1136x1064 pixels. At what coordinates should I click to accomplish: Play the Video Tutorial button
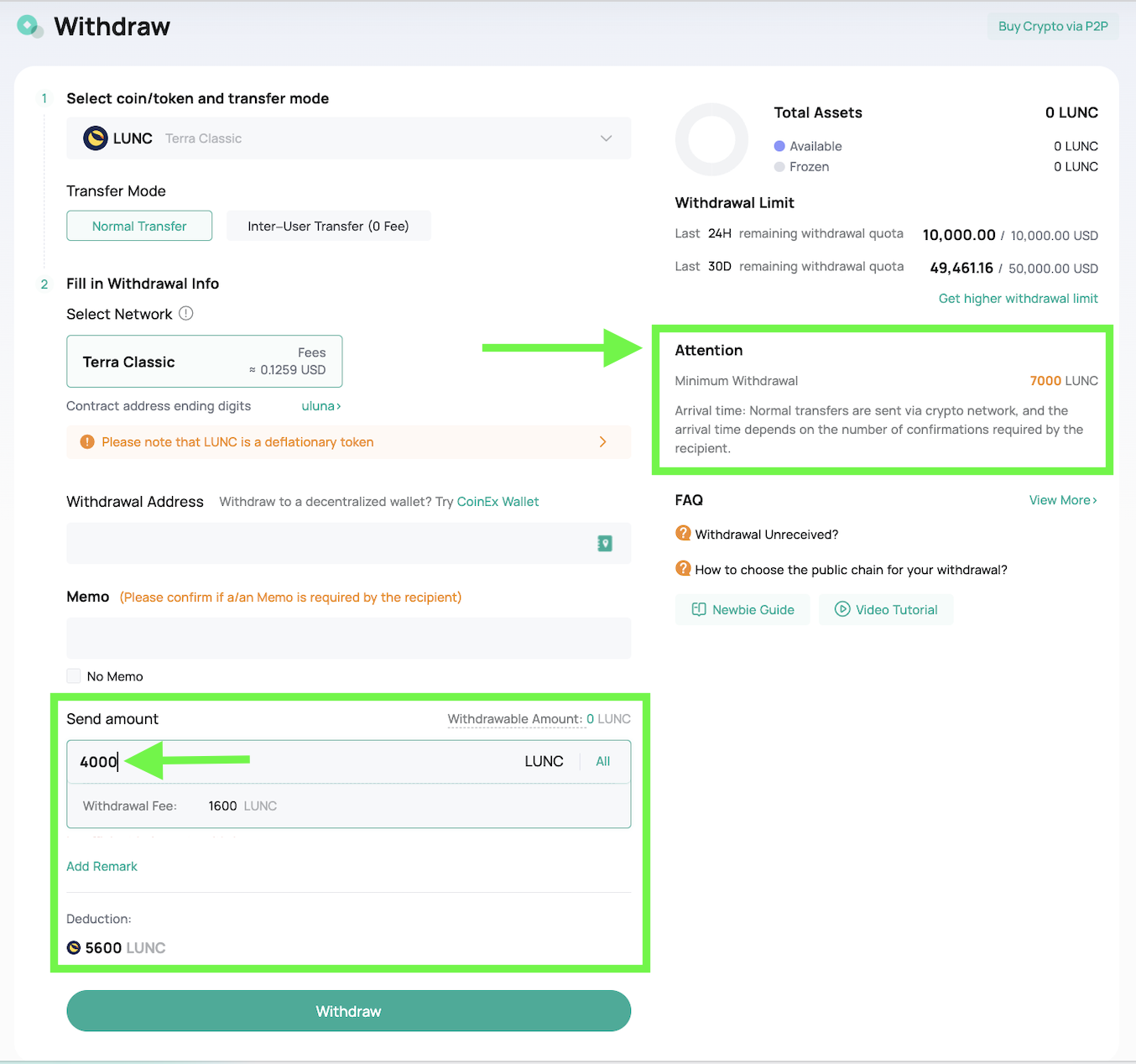point(886,609)
